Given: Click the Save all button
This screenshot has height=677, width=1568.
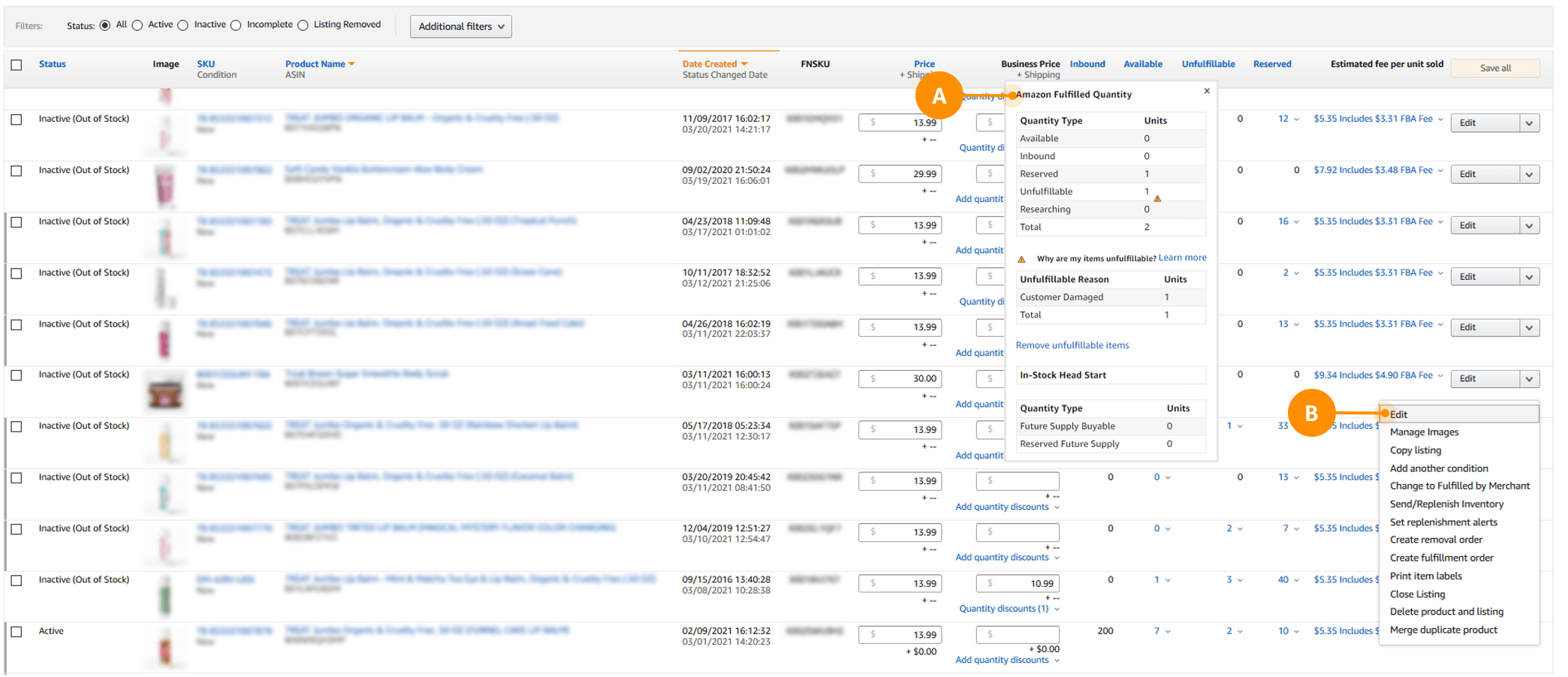Looking at the screenshot, I should [1494, 68].
